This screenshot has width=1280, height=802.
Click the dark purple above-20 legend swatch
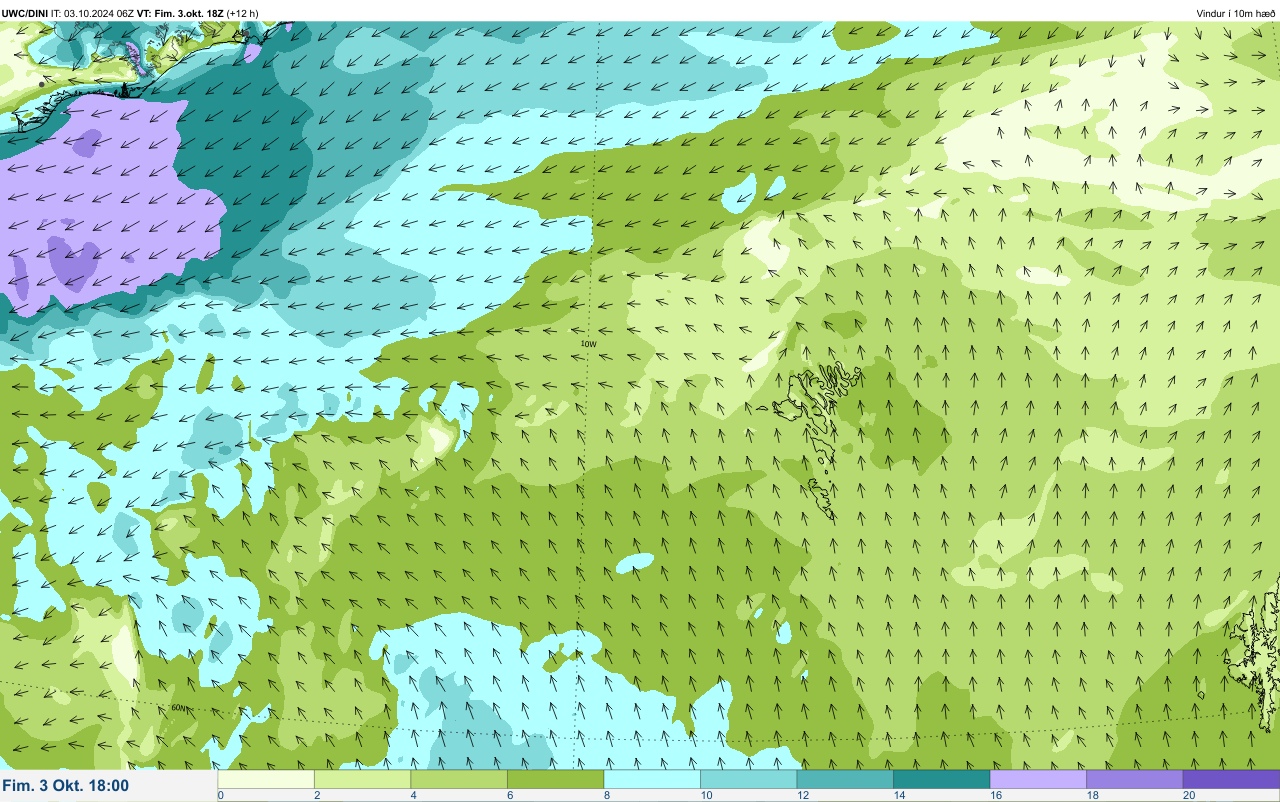(1231, 779)
